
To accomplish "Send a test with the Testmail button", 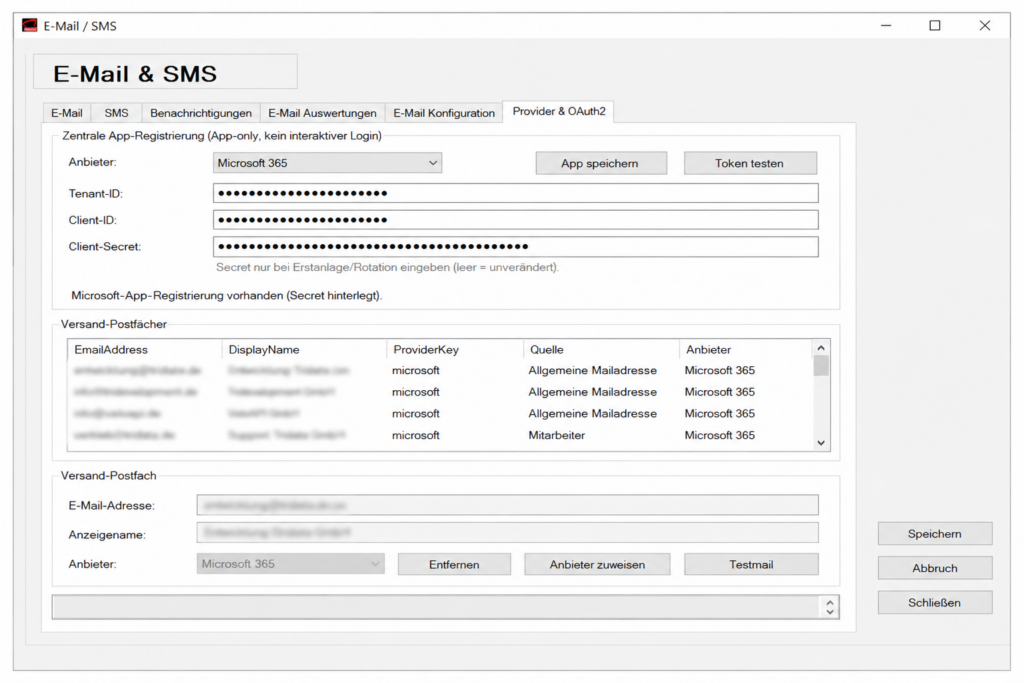I will (751, 564).
